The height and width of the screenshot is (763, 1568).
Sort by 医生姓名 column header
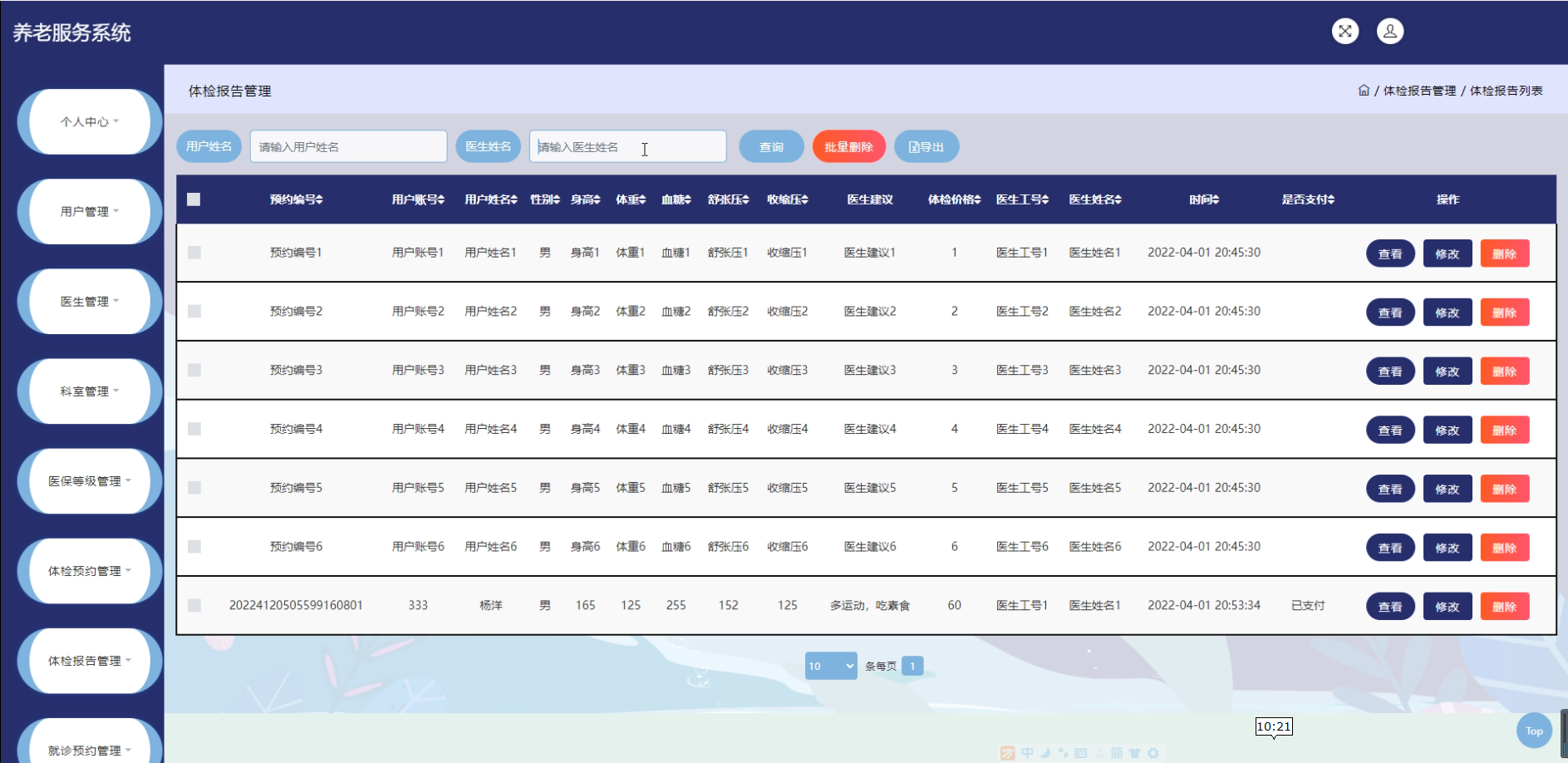[x=1095, y=199]
